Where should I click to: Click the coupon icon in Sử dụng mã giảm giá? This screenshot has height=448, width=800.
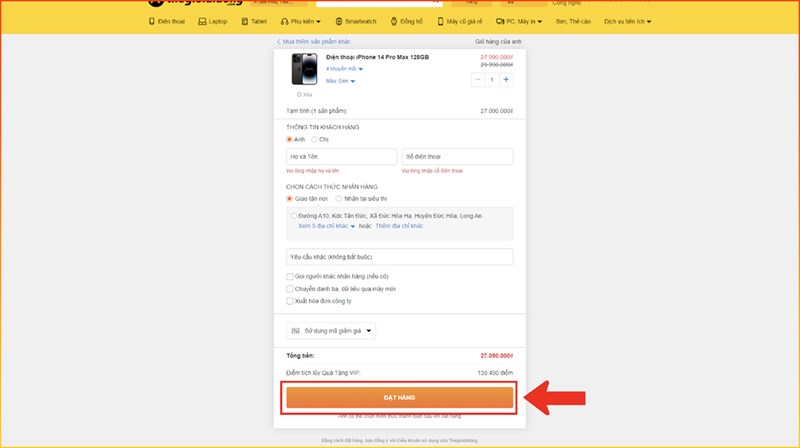click(x=295, y=331)
